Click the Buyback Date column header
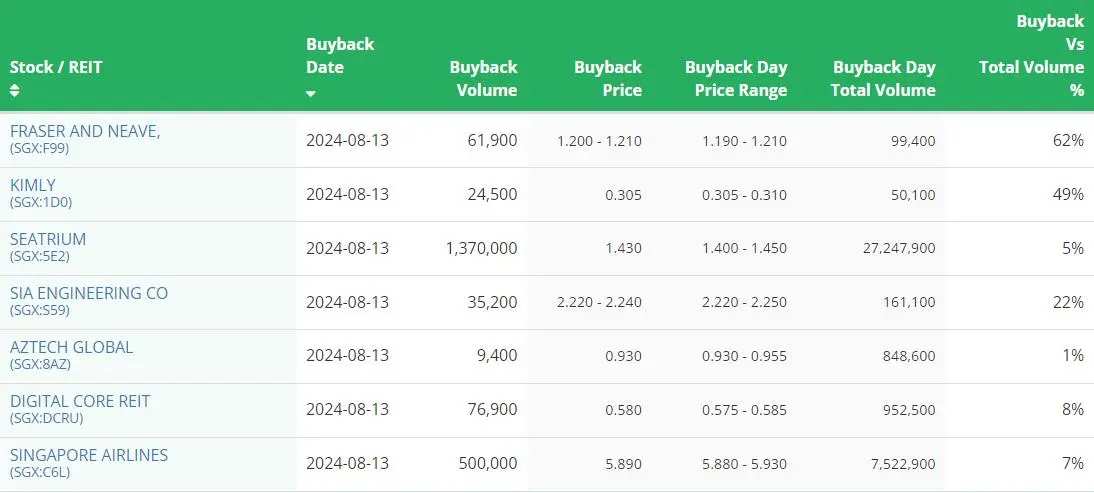This screenshot has height=493, width=1094. [x=340, y=56]
